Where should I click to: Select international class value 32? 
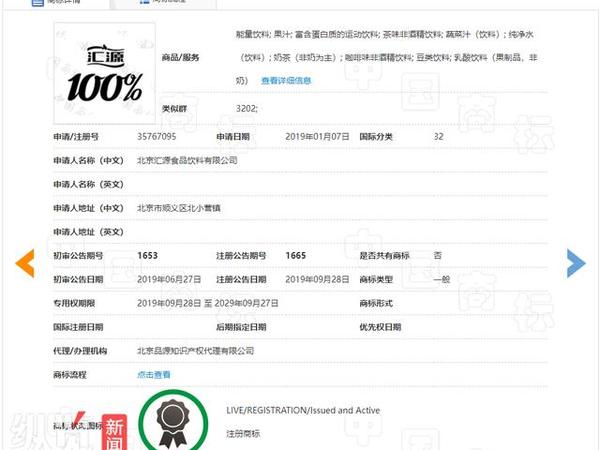(x=439, y=137)
